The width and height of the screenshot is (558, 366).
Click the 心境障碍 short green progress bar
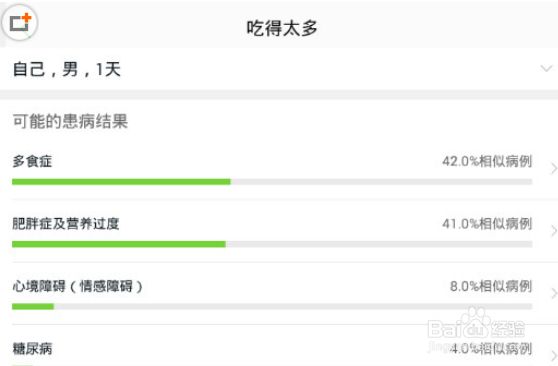pos(33,307)
